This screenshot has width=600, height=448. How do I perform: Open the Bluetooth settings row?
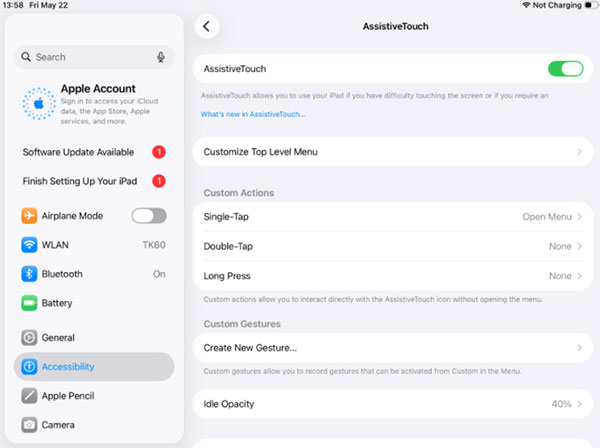pos(94,274)
